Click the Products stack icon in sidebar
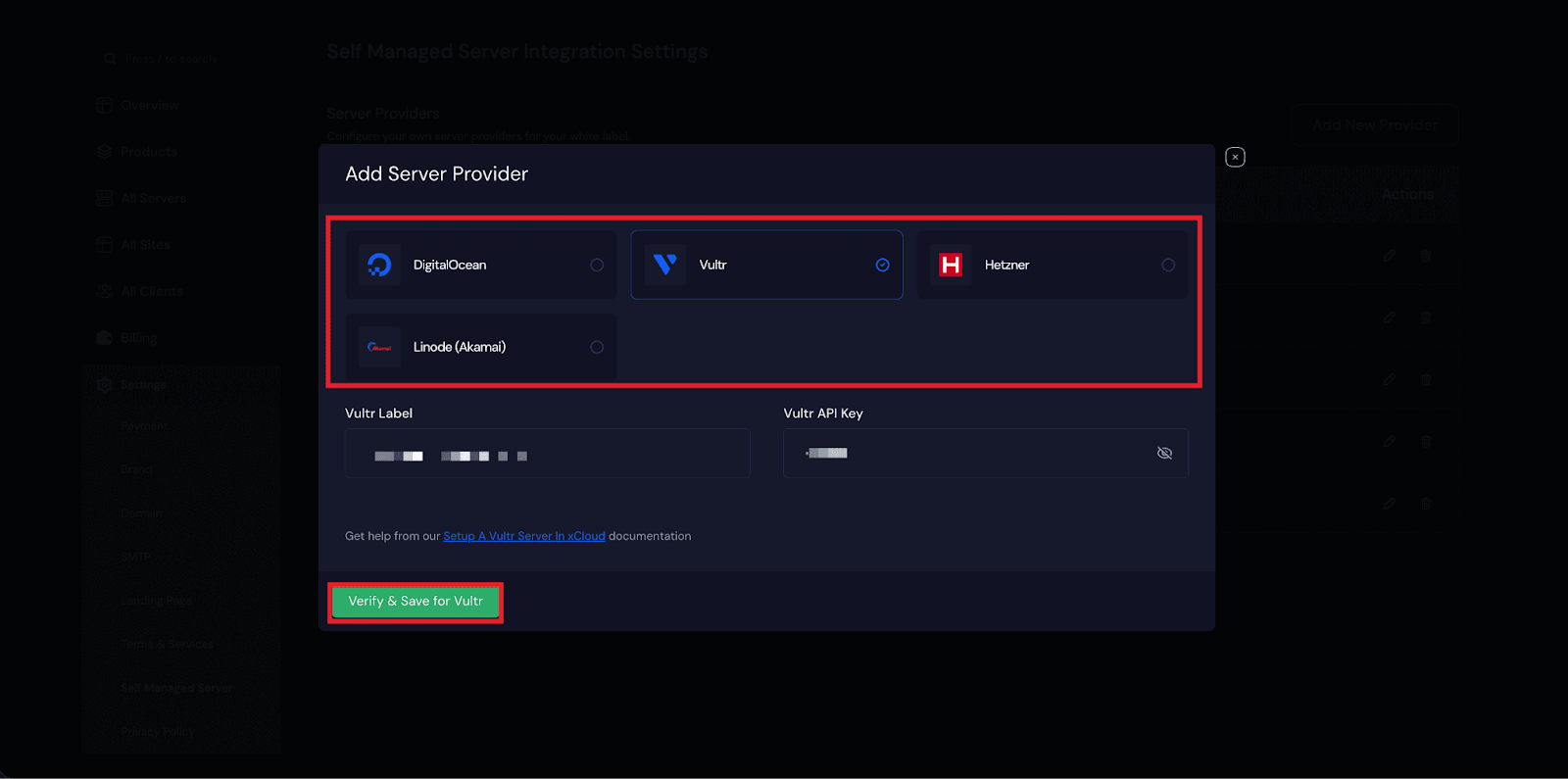The width and height of the screenshot is (1568, 779). point(105,152)
